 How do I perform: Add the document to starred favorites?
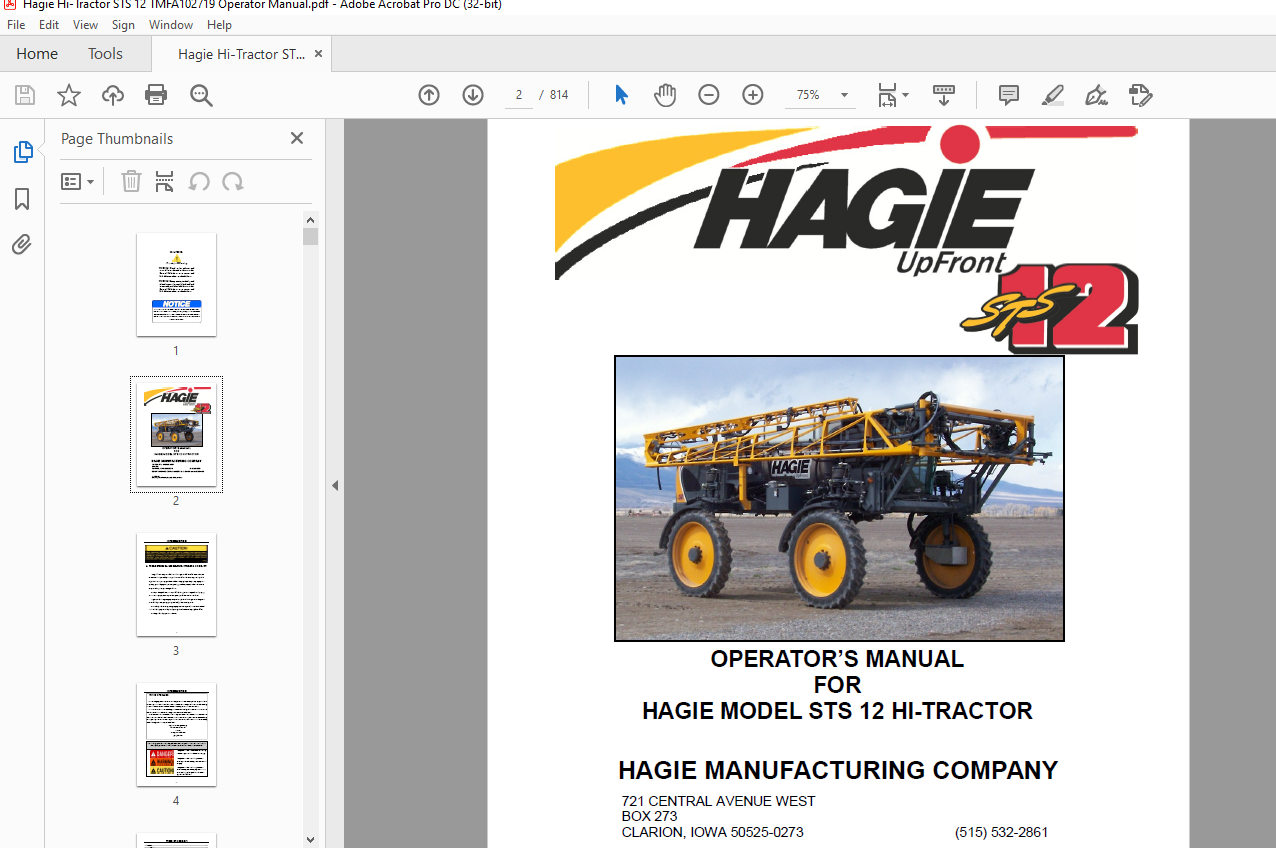[69, 95]
